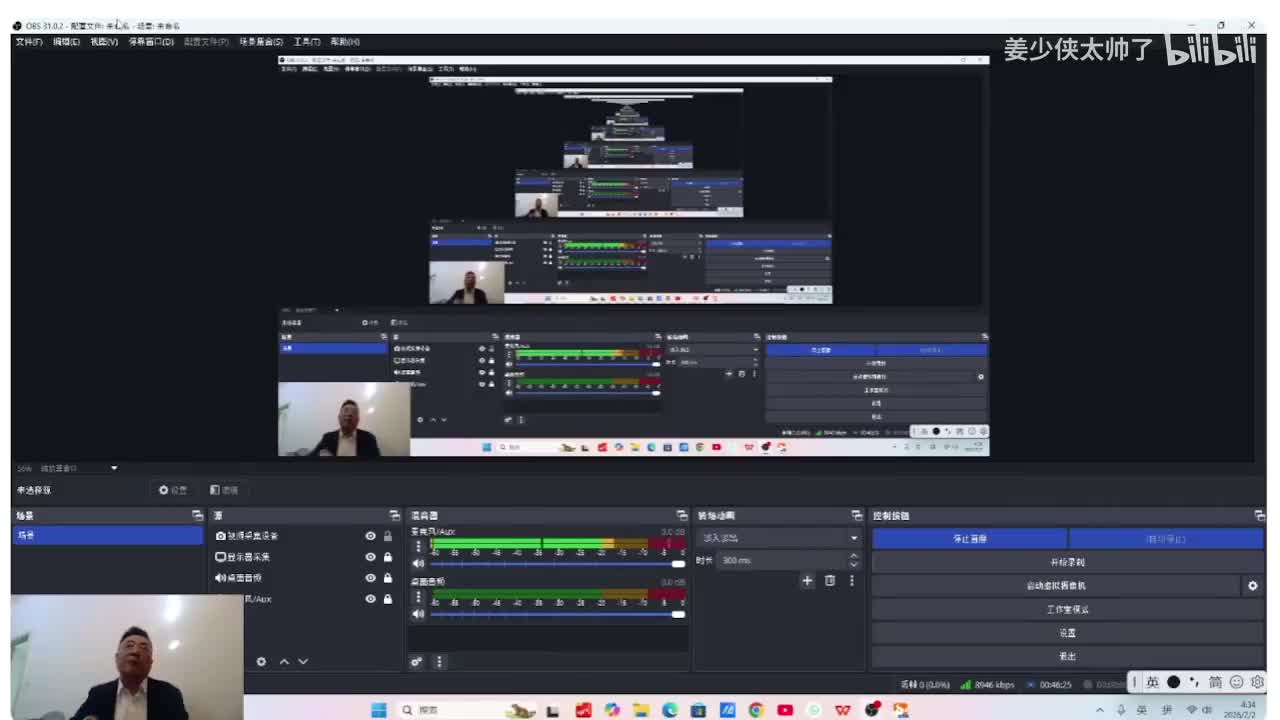Open source properties with the gear button
Viewport: 1280px width, 720px height.
pos(173,490)
